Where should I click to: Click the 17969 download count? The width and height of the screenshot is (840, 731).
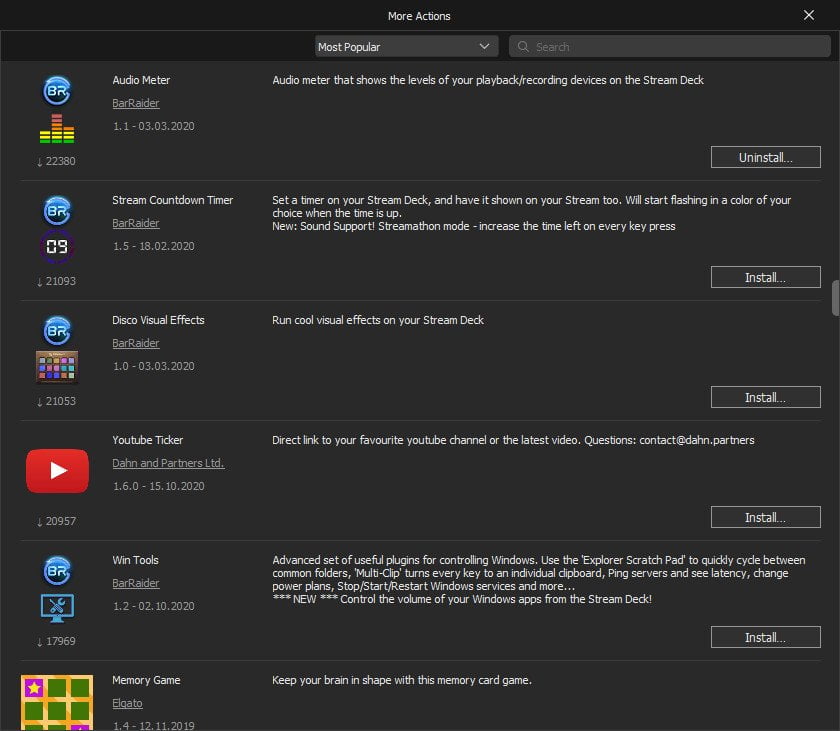pyautogui.click(x=56, y=641)
